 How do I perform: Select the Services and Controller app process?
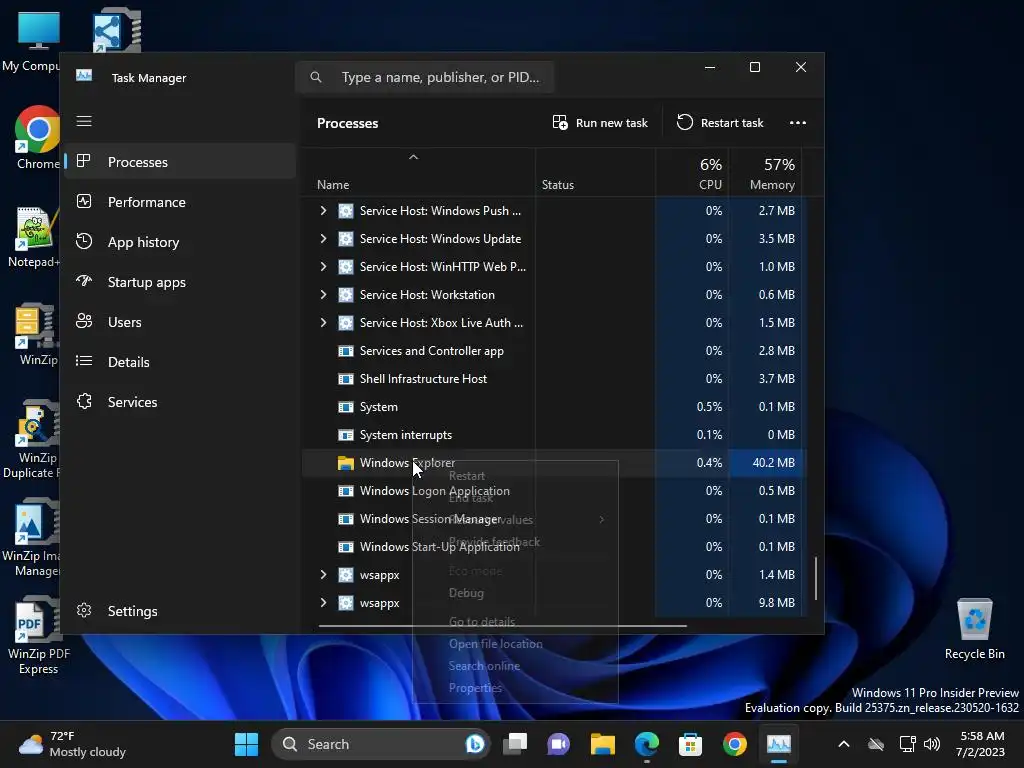[x=552, y=351]
